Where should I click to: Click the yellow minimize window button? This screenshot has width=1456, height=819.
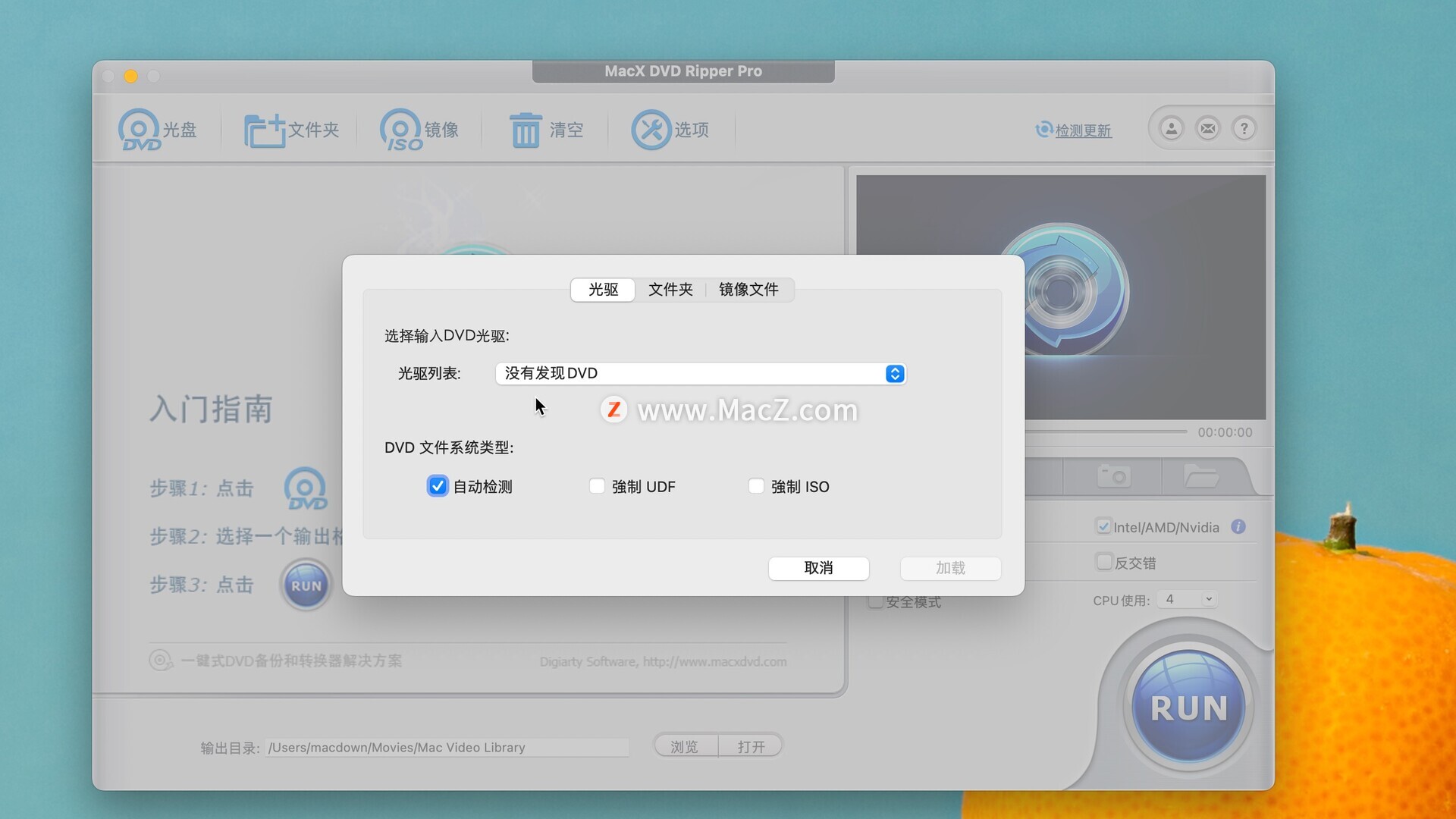point(130,76)
